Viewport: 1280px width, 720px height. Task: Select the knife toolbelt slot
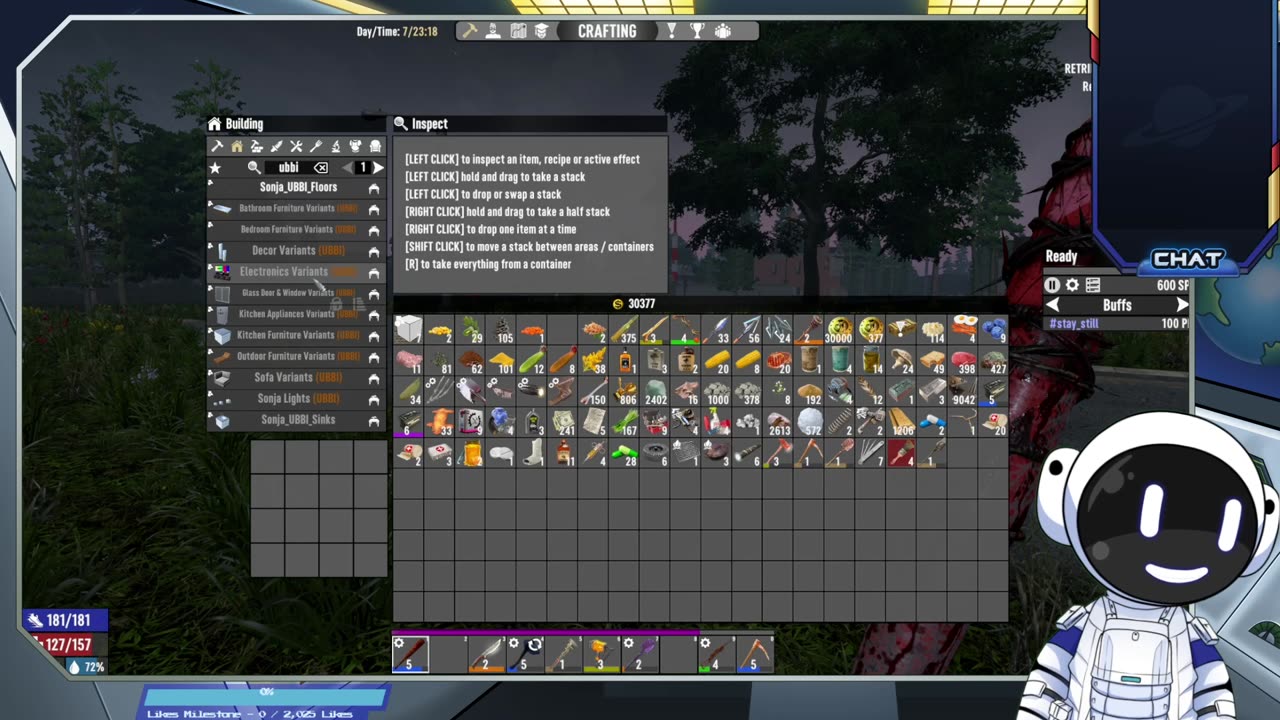486,654
